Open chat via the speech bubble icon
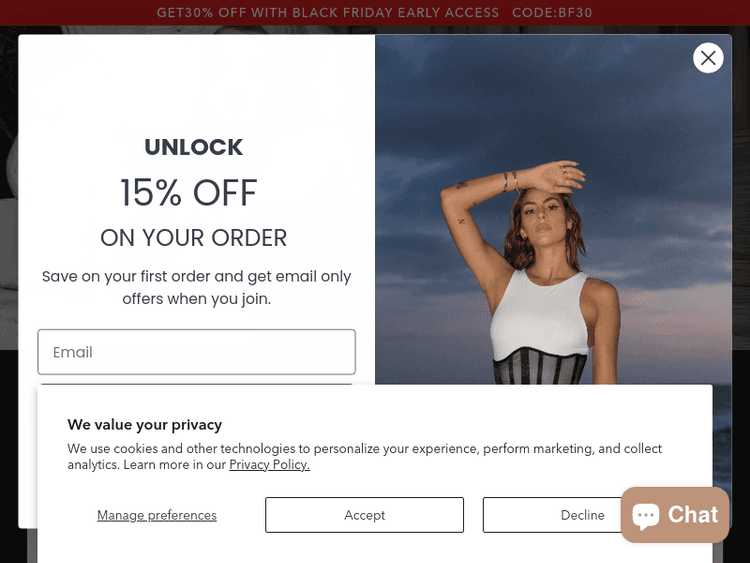 (x=646, y=515)
